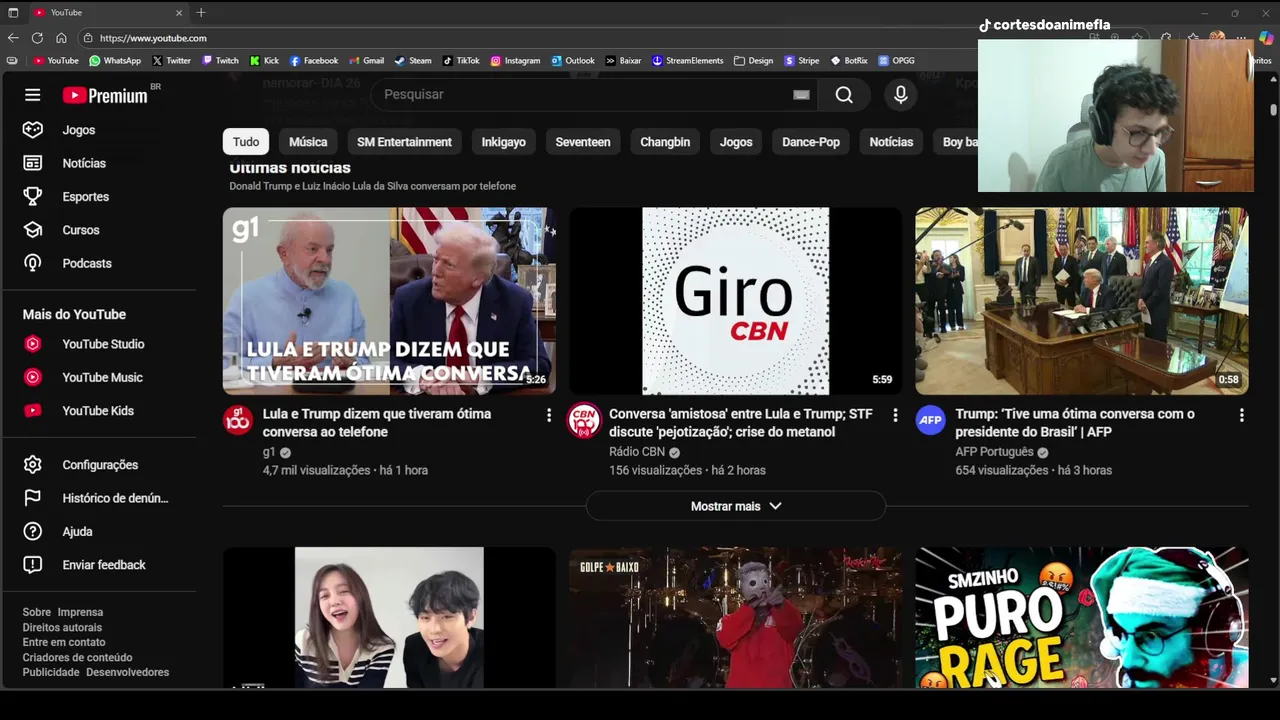Open Criadores de conteúdo footer link
This screenshot has width=1280, height=720.
pyautogui.click(x=77, y=657)
